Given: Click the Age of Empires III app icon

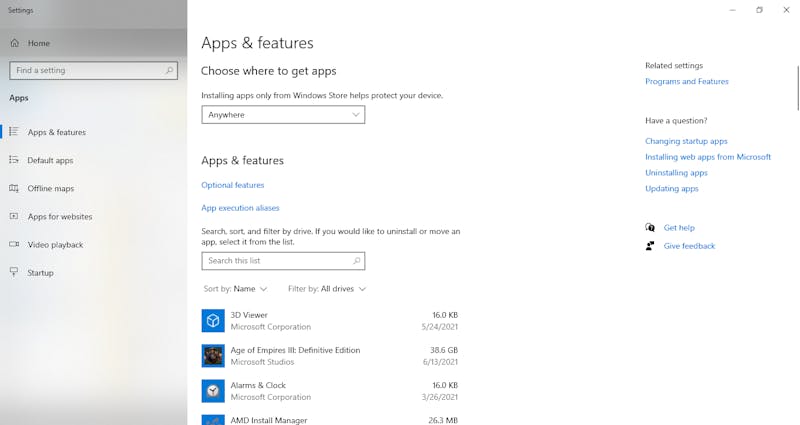Looking at the screenshot, I should pos(213,356).
